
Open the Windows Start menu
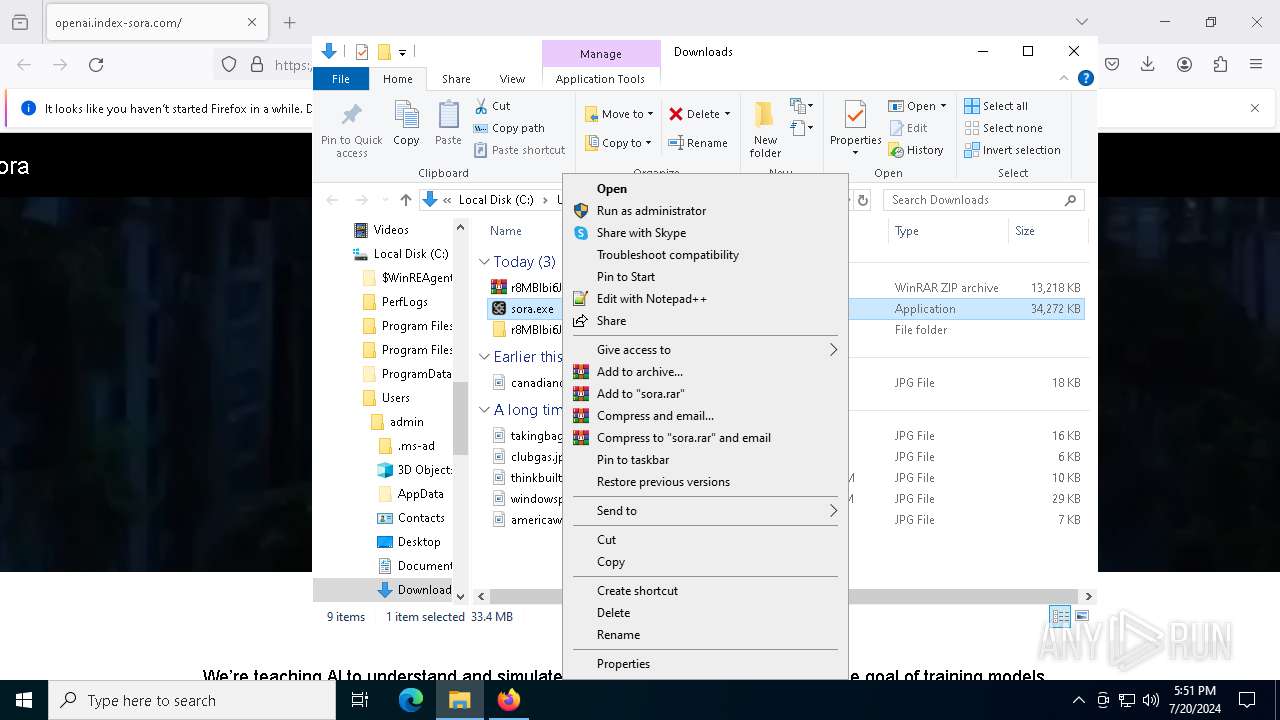point(24,700)
